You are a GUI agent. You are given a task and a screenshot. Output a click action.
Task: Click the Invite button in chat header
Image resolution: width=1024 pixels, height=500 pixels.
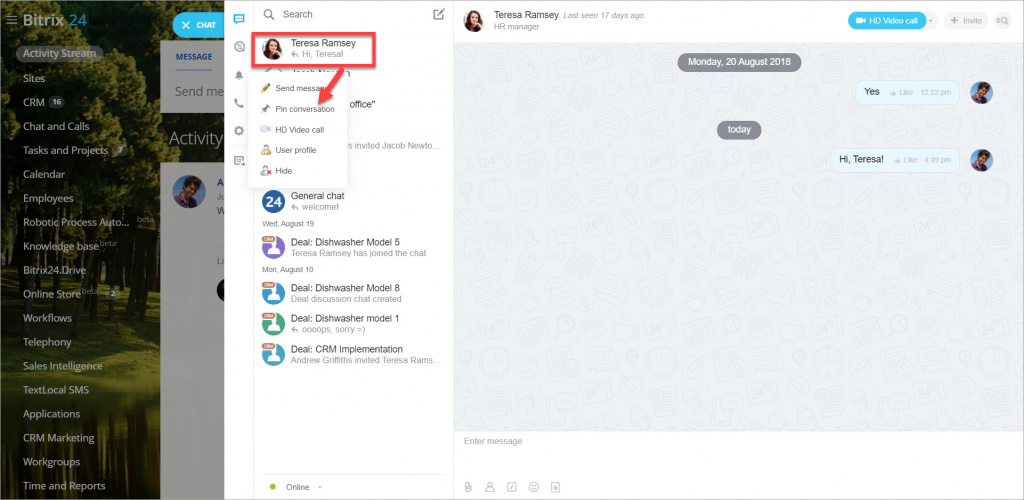tap(966, 21)
